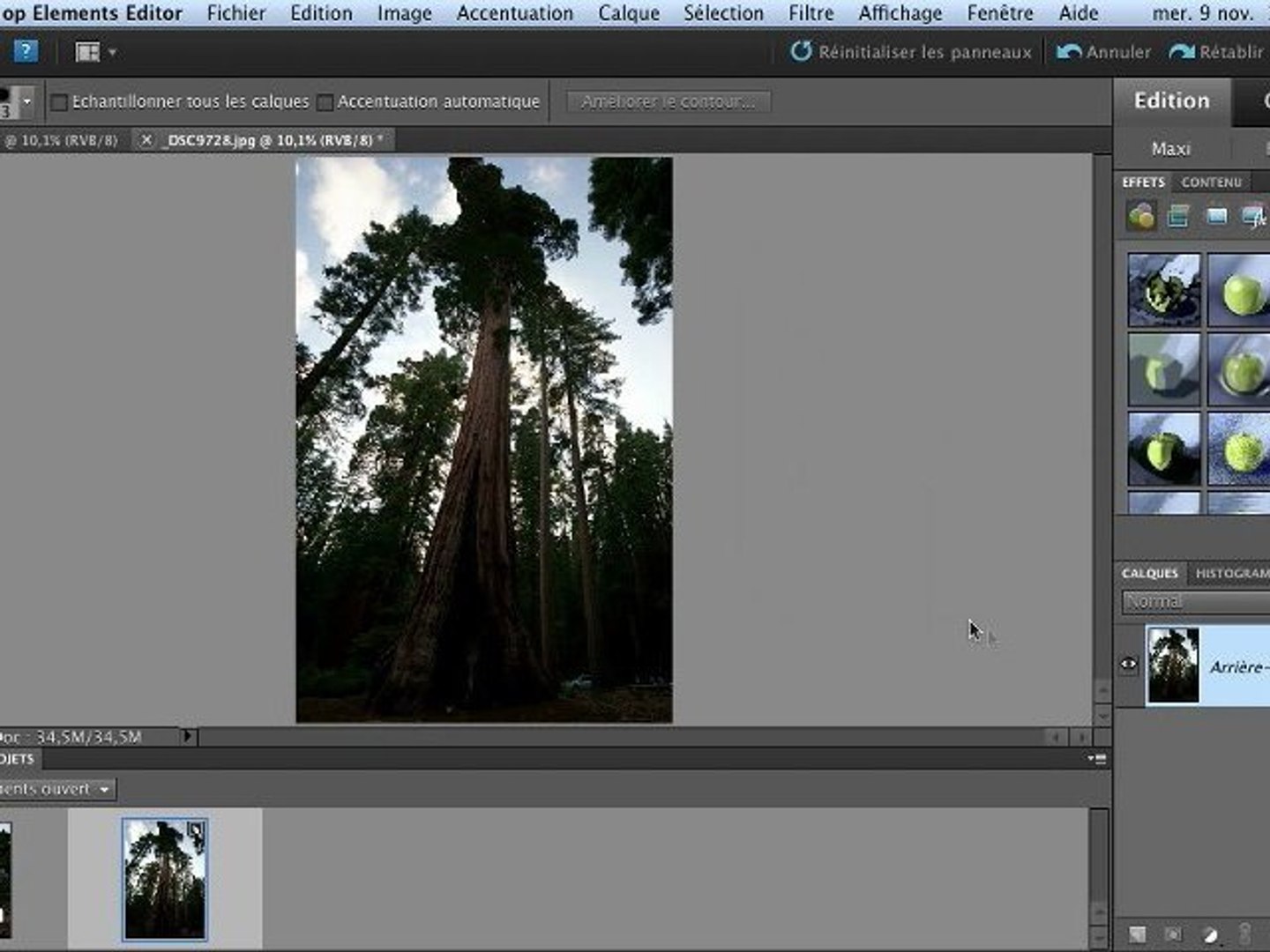Select the Edition panel tab

click(1171, 100)
